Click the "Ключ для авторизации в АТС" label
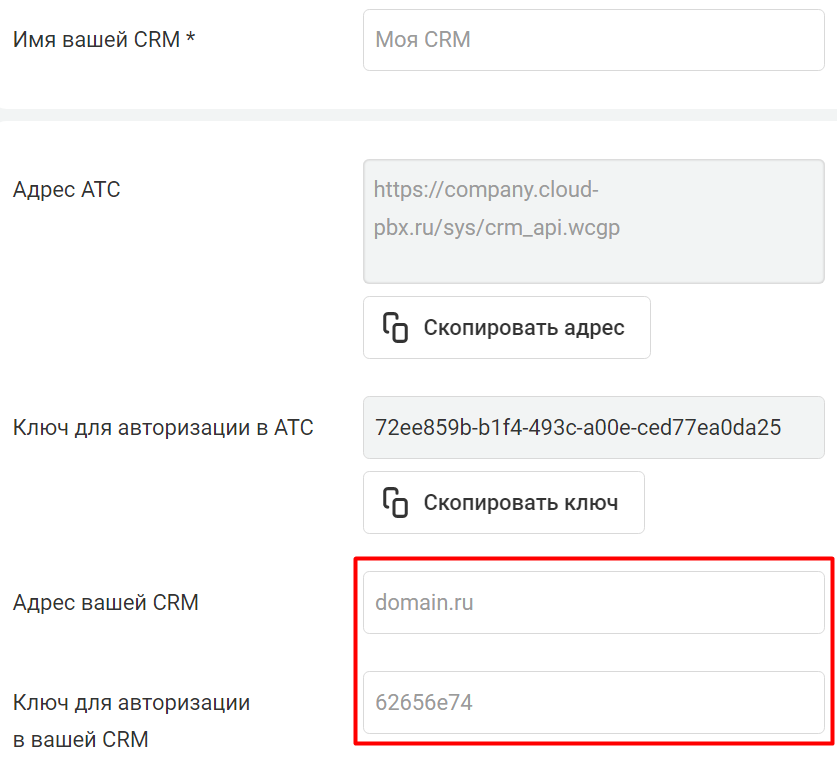 click(163, 428)
